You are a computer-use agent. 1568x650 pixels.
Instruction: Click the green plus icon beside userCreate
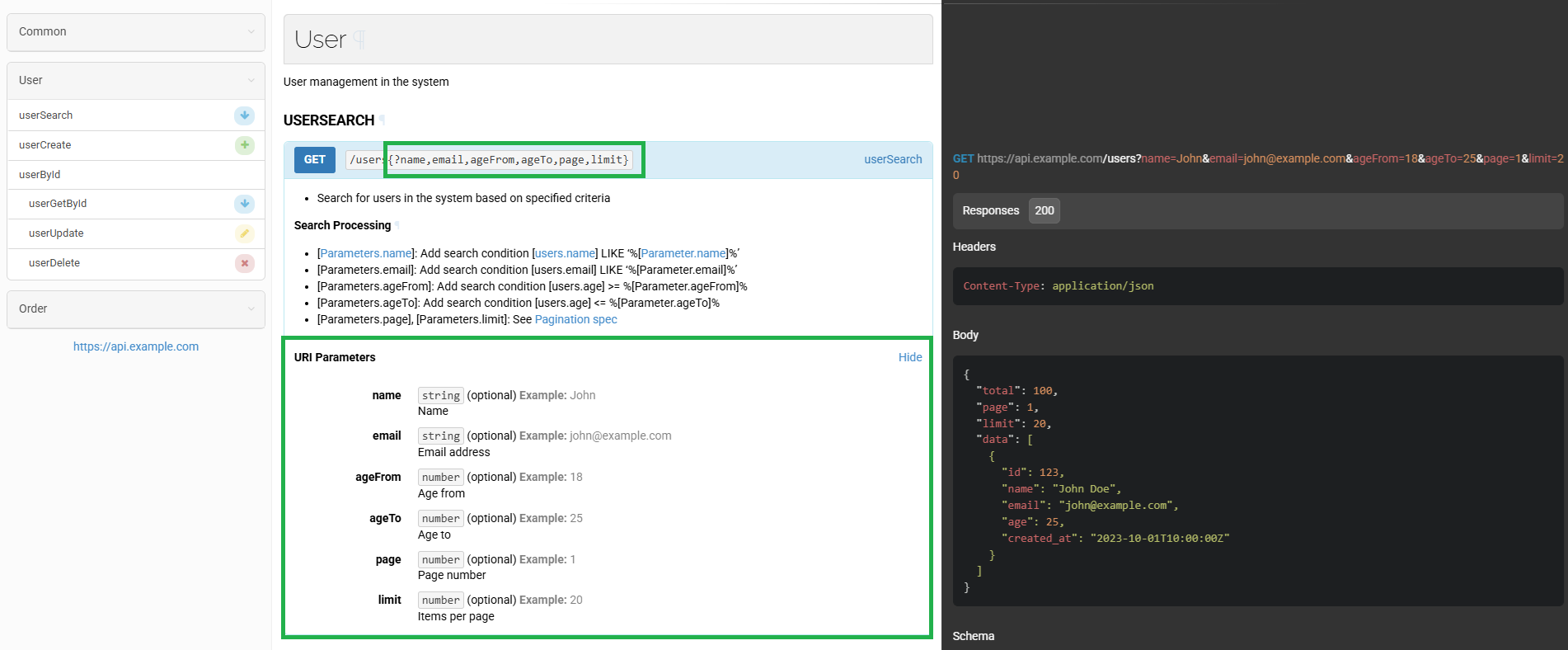point(244,145)
